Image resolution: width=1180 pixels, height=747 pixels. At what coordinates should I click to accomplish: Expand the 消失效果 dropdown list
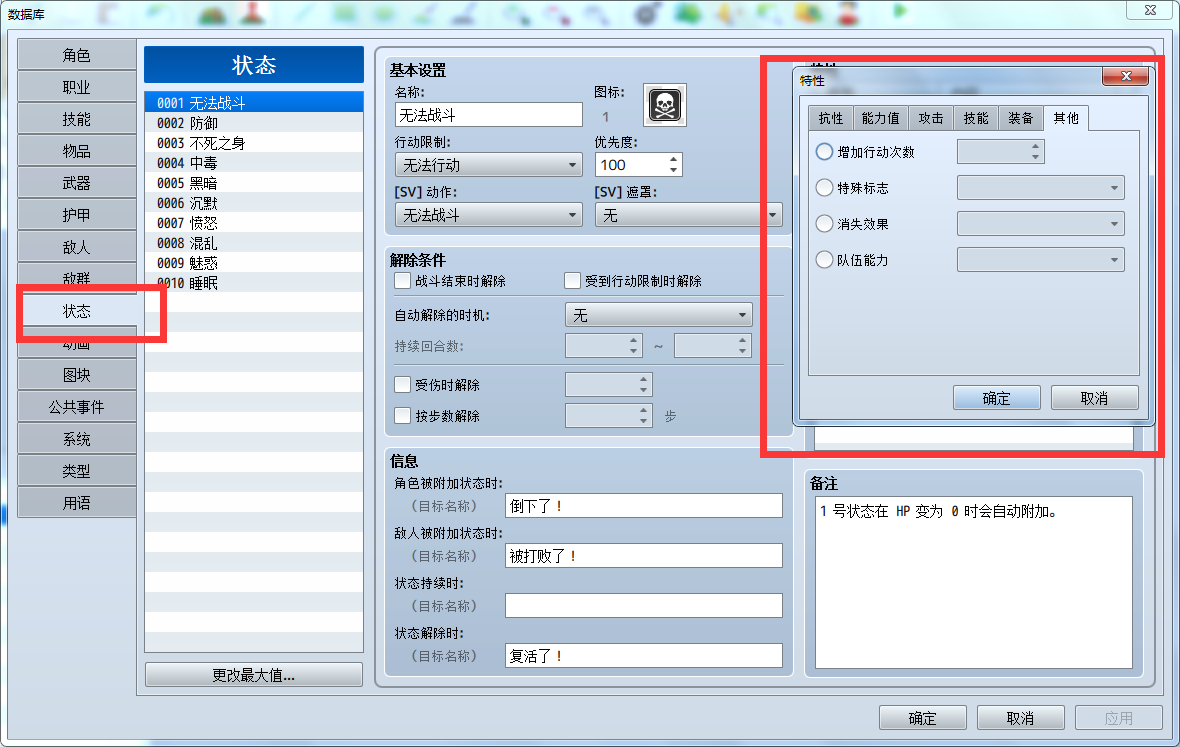click(x=1041, y=224)
